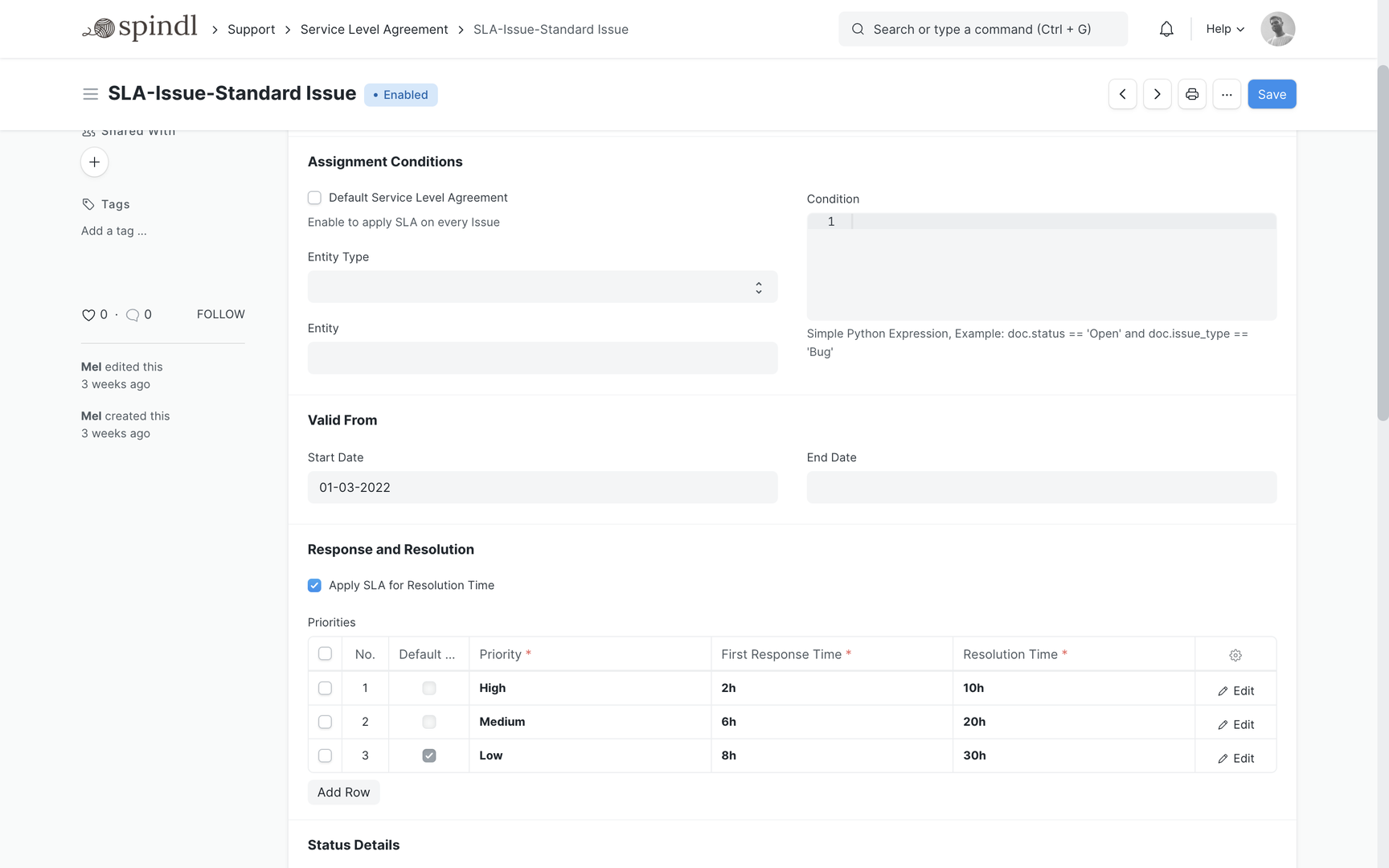Click Resolution Time column header
Image resolution: width=1389 pixels, height=868 pixels.
(1074, 654)
